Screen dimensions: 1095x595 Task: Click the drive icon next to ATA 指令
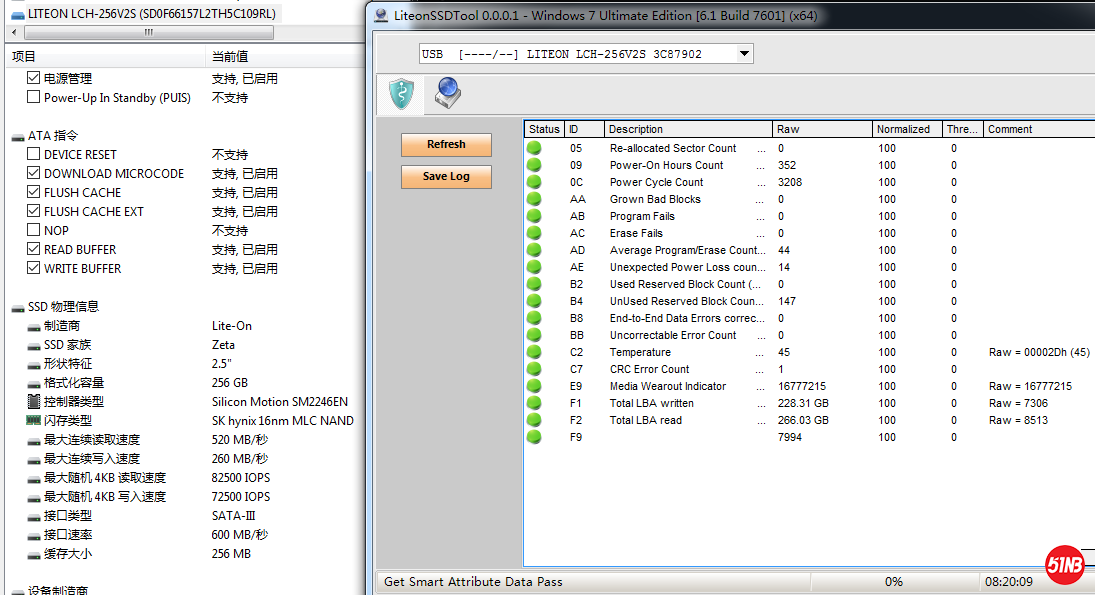tap(18, 136)
